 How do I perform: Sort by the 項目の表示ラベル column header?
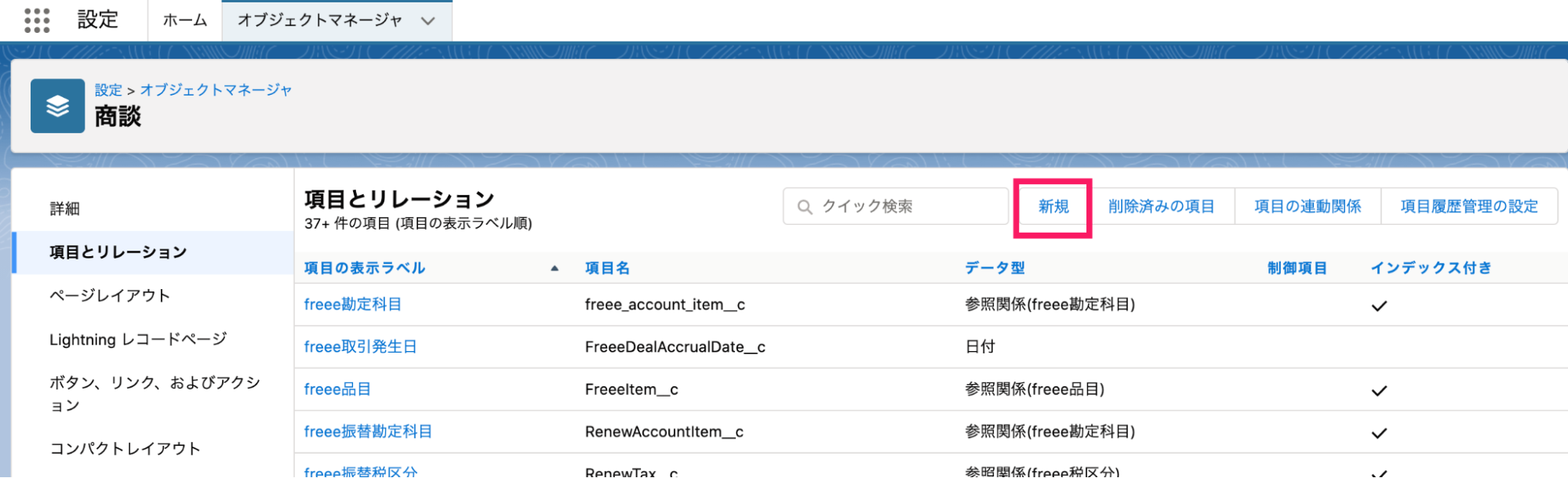(365, 268)
